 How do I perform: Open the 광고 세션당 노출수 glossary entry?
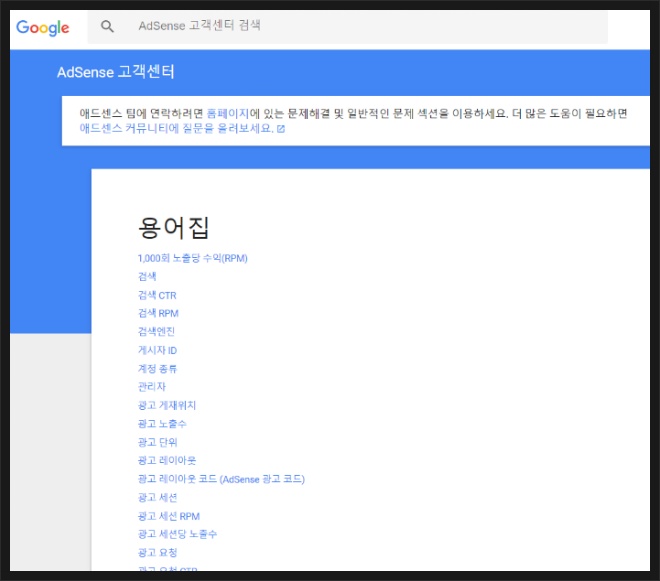point(177,534)
